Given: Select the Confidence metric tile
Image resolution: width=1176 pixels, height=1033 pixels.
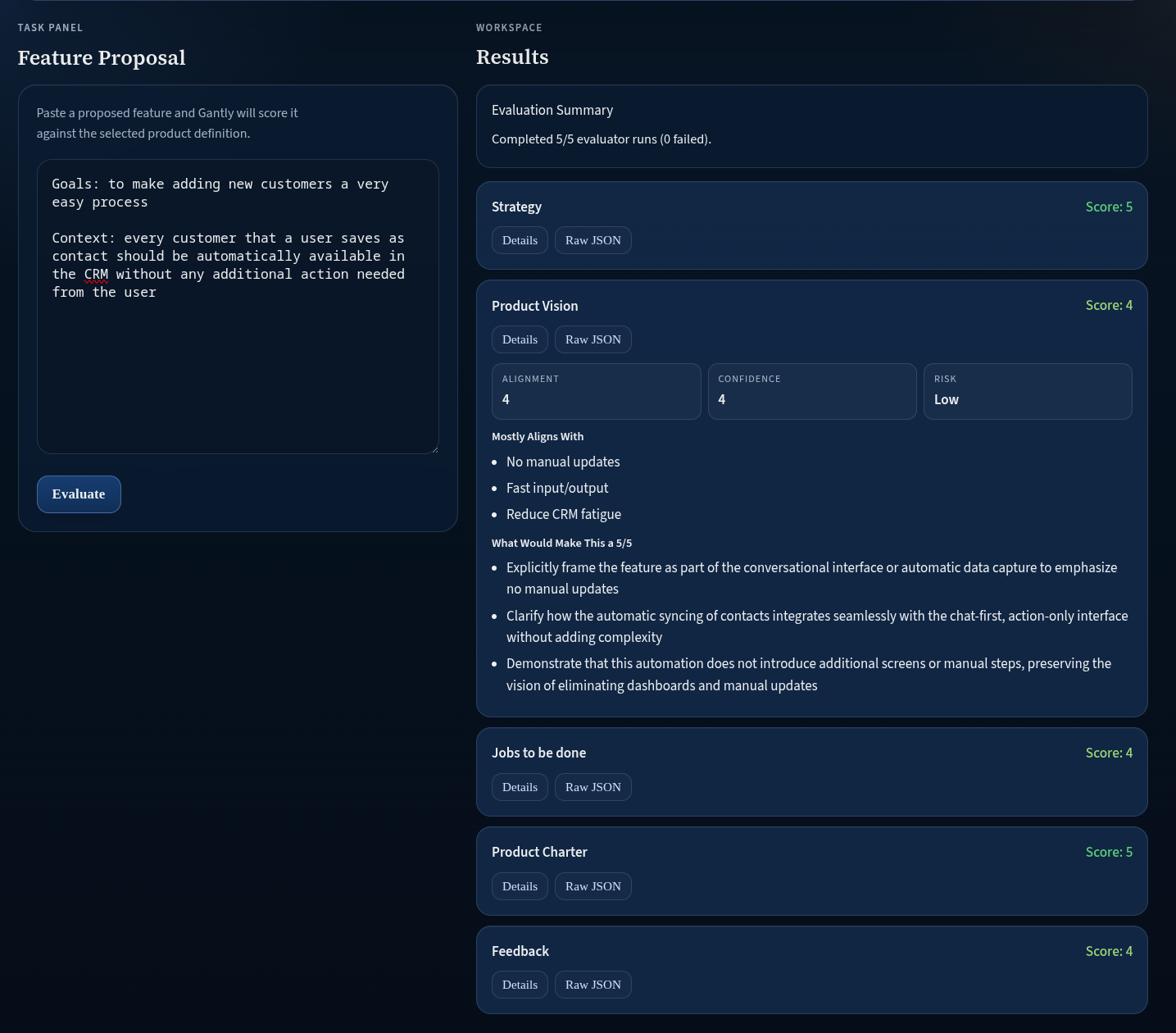Looking at the screenshot, I should (811, 391).
